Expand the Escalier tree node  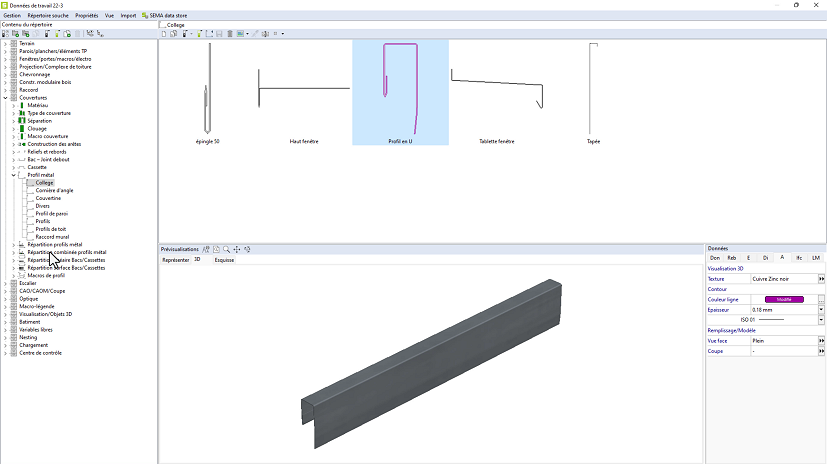[5, 283]
